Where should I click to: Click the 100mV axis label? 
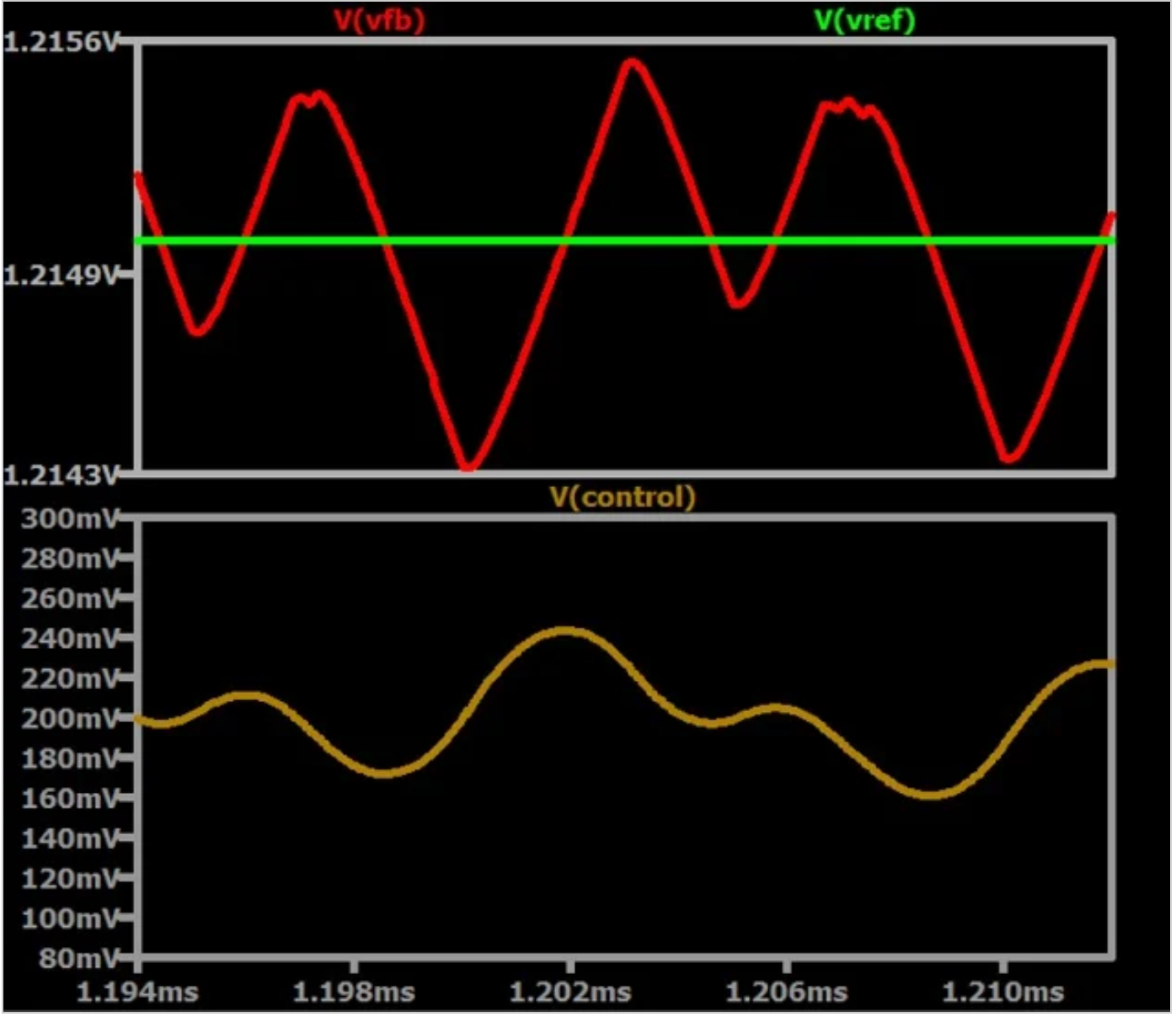[x=72, y=918]
